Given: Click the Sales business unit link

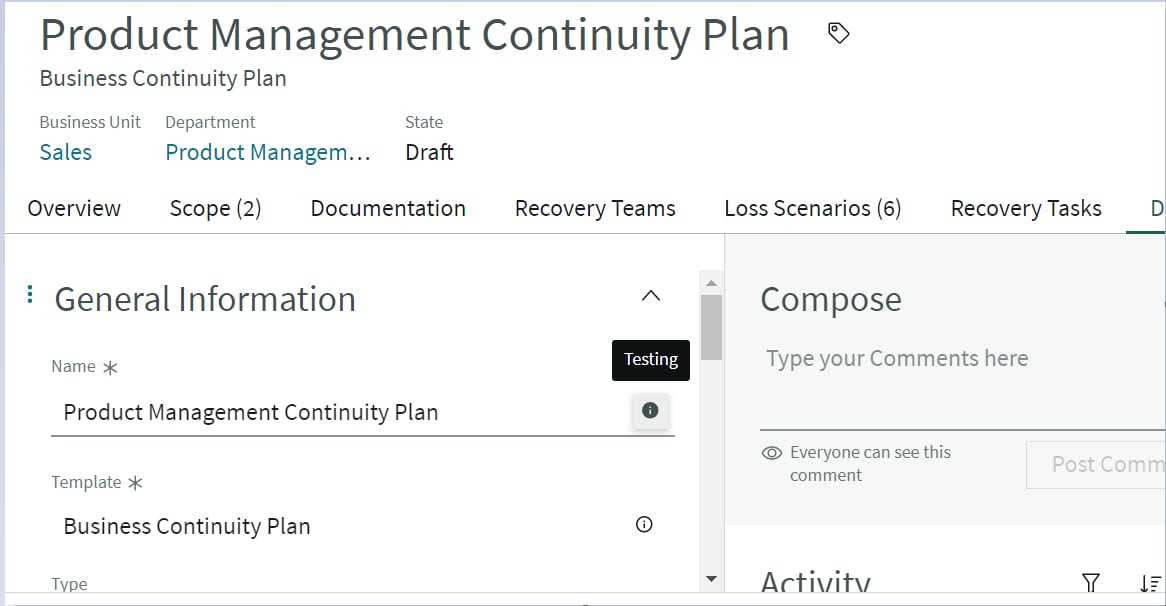Looking at the screenshot, I should (x=65, y=152).
